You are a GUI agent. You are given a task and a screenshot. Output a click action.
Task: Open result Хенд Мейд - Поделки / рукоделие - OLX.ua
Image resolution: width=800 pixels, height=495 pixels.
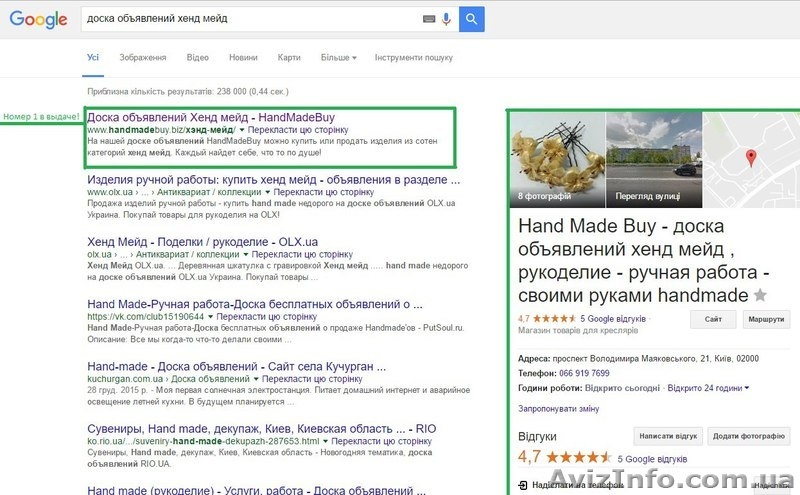[203, 242]
